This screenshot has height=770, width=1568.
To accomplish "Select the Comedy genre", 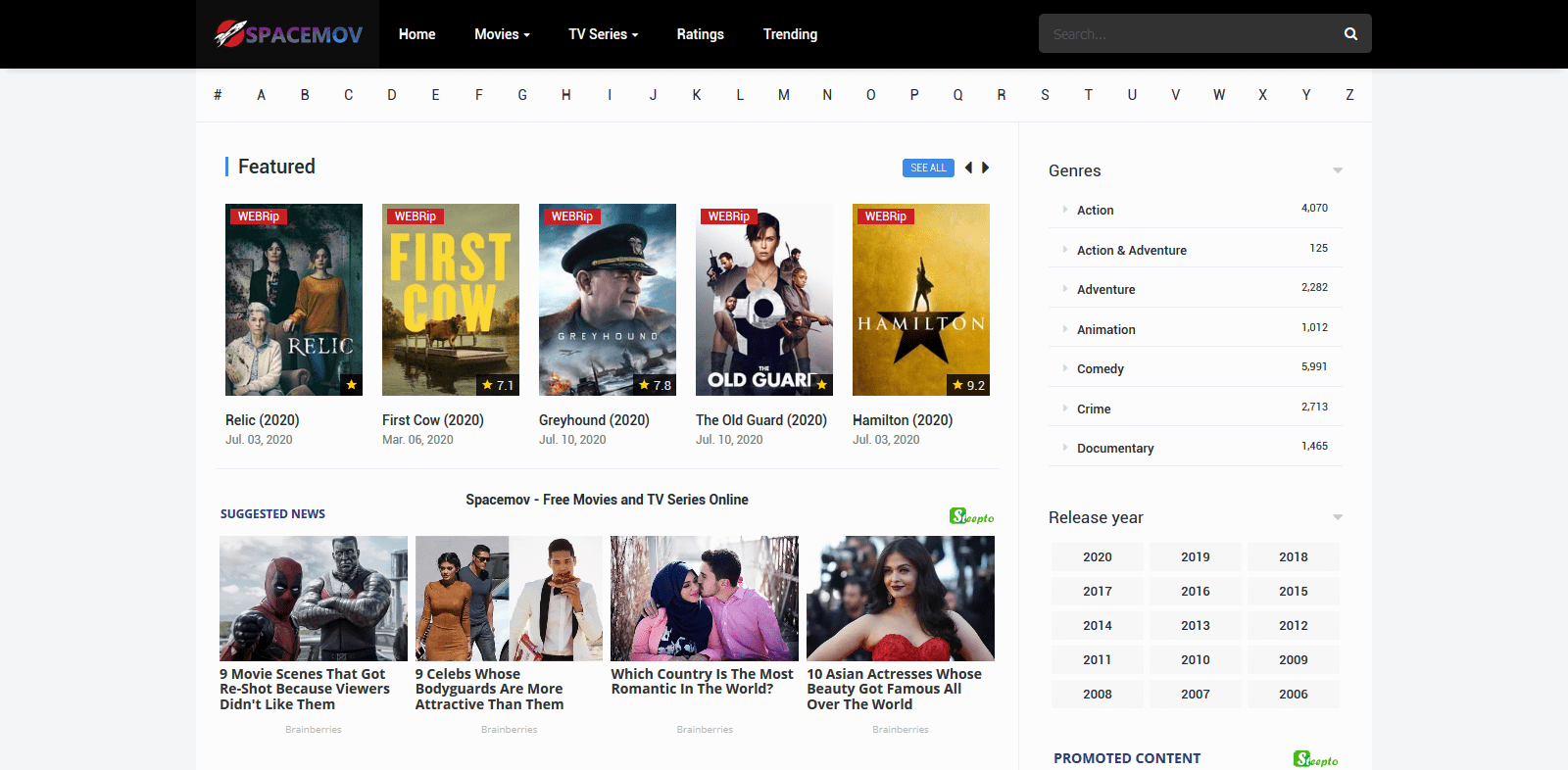I will click(1101, 368).
